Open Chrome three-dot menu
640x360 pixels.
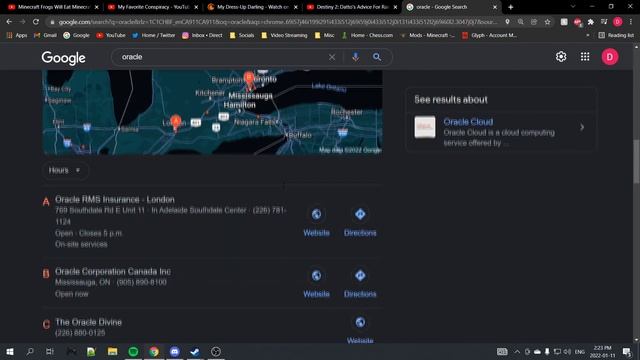pos(631,22)
